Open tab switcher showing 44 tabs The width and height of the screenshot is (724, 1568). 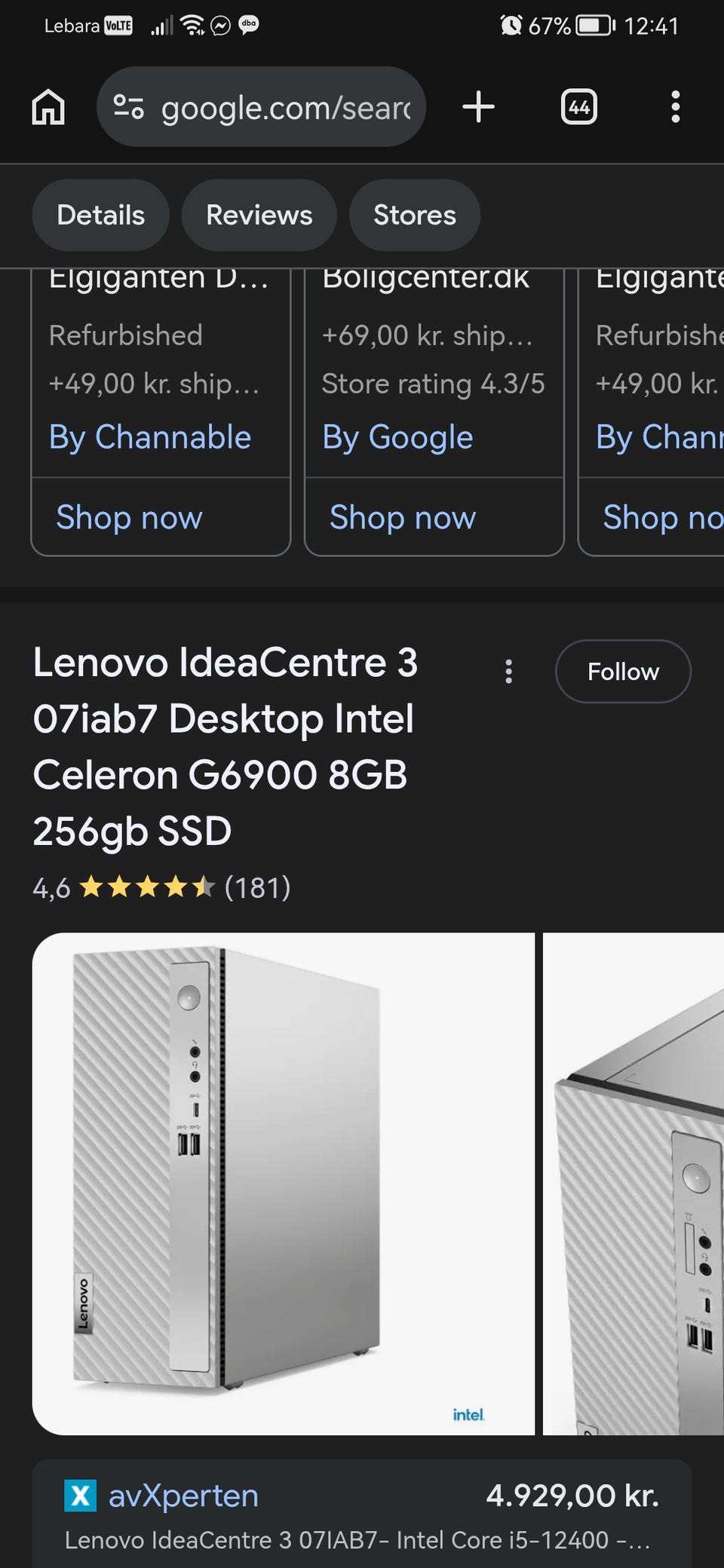click(x=578, y=107)
